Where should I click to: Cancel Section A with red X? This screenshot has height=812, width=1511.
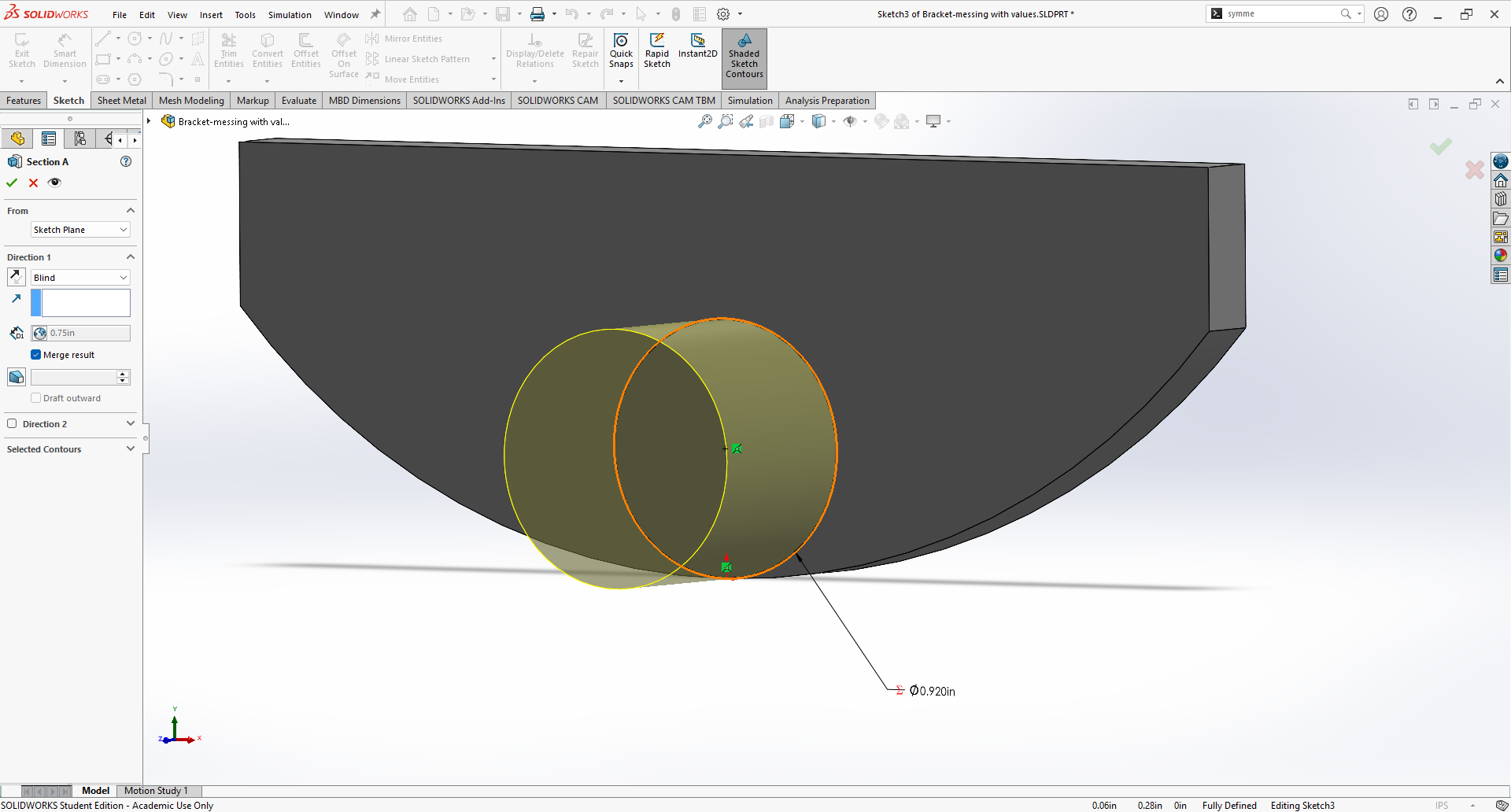pyautogui.click(x=33, y=183)
